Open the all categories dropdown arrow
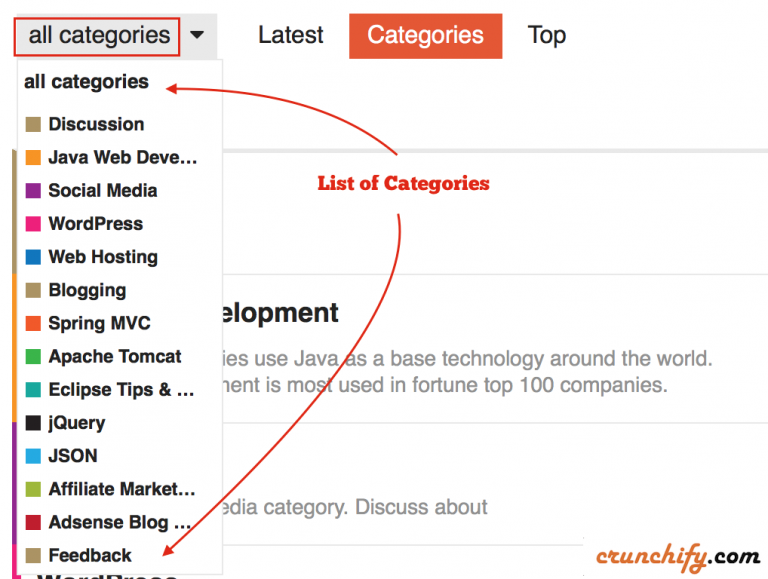 (x=197, y=36)
